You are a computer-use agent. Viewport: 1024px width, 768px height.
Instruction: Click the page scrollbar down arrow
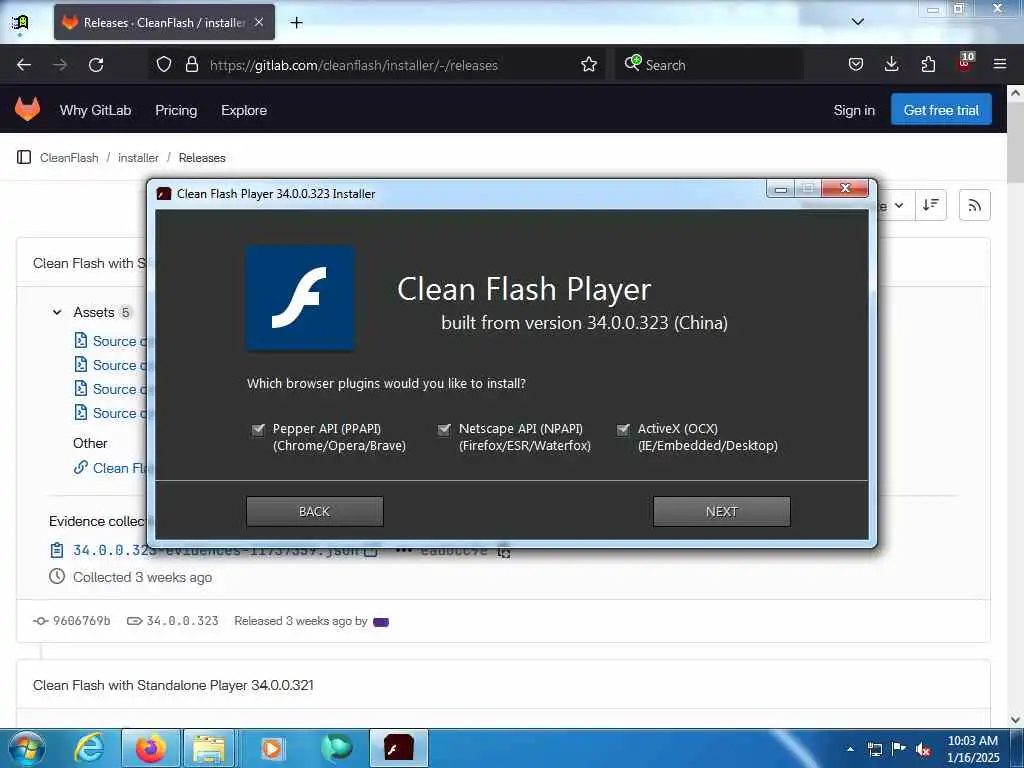[x=1016, y=720]
